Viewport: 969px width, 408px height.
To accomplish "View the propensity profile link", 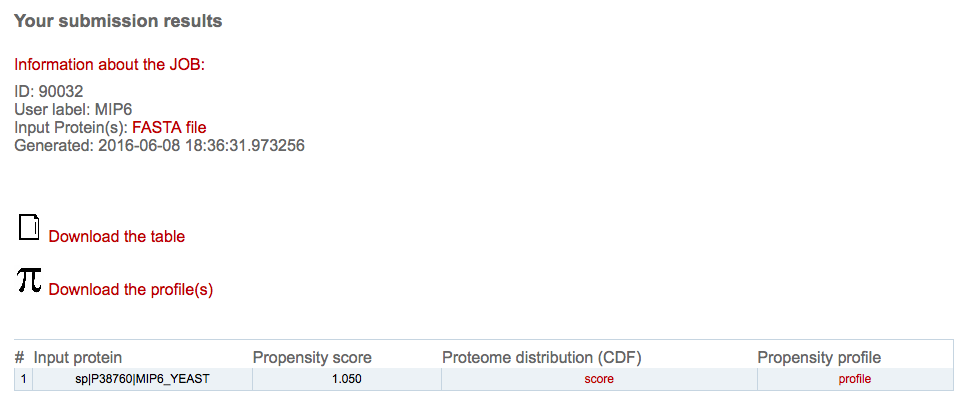I will click(x=855, y=379).
